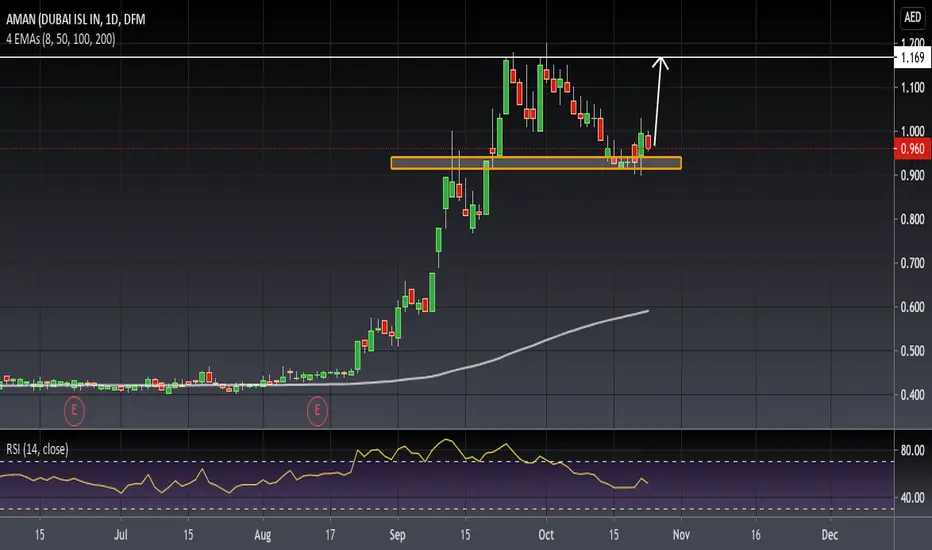Click the 17 date label after Aug
The height and width of the screenshot is (550, 932).
pyautogui.click(x=330, y=535)
